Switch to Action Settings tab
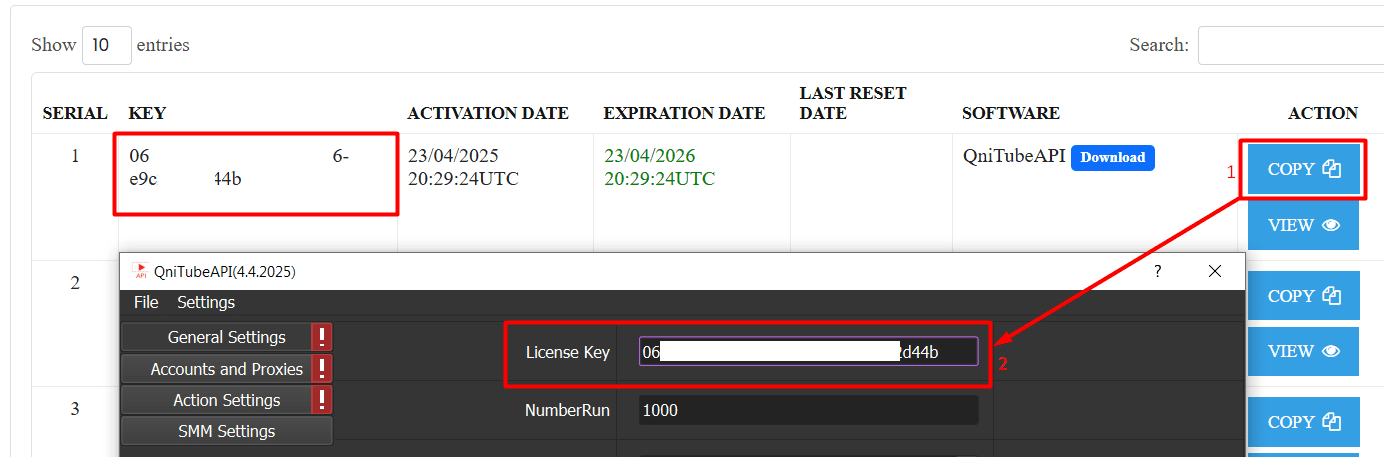This screenshot has height=457, width=1384. pos(227,400)
